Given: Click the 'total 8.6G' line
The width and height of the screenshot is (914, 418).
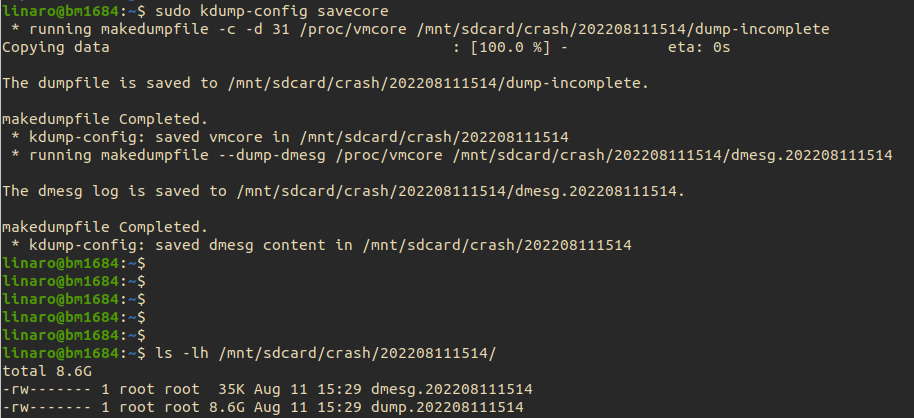Looking at the screenshot, I should click(x=47, y=371).
